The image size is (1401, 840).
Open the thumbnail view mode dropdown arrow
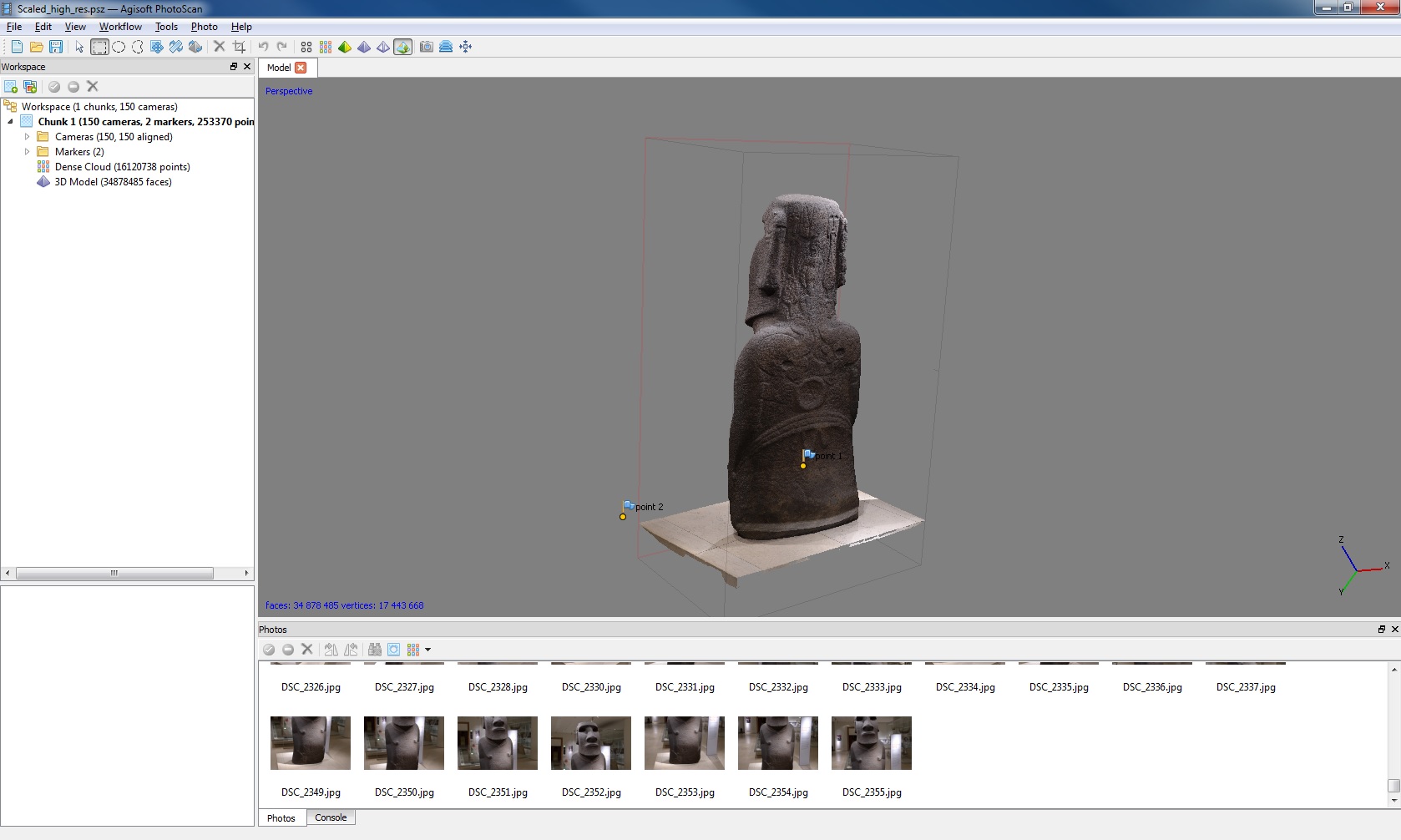(x=427, y=650)
